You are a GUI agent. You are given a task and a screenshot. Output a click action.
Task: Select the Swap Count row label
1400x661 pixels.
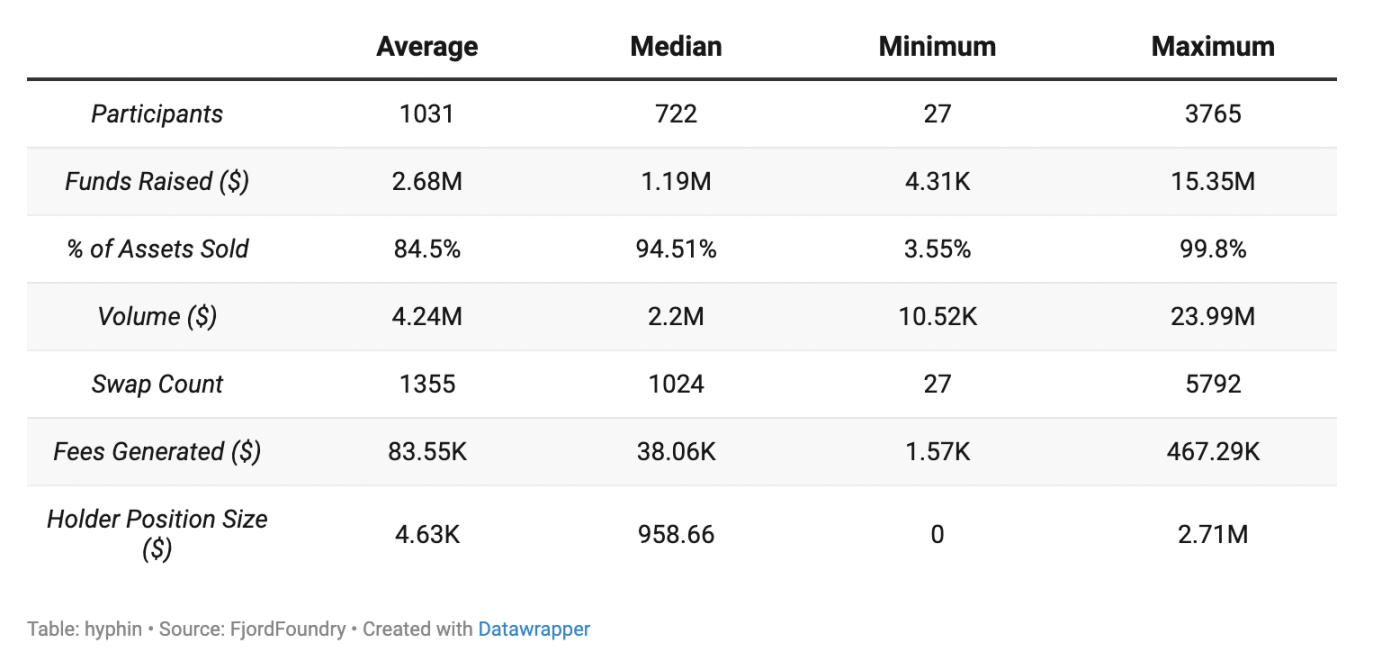[x=157, y=385]
